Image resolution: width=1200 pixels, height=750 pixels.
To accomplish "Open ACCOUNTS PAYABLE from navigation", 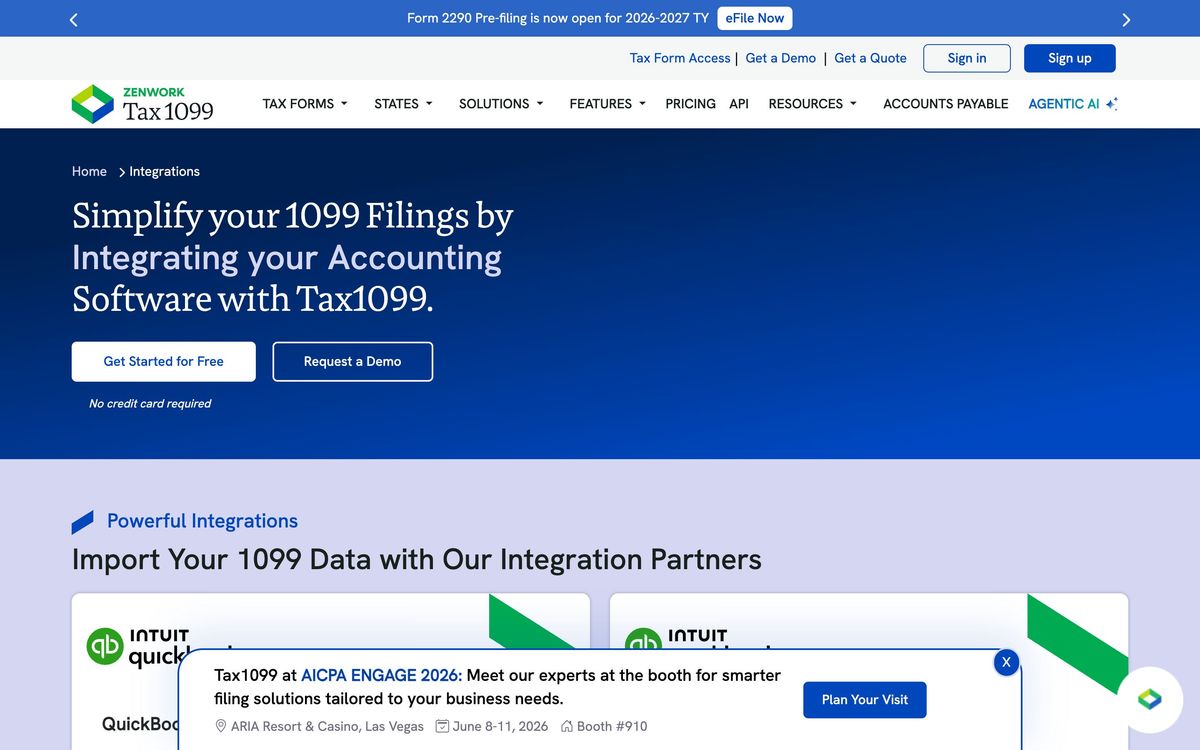I will [945, 104].
